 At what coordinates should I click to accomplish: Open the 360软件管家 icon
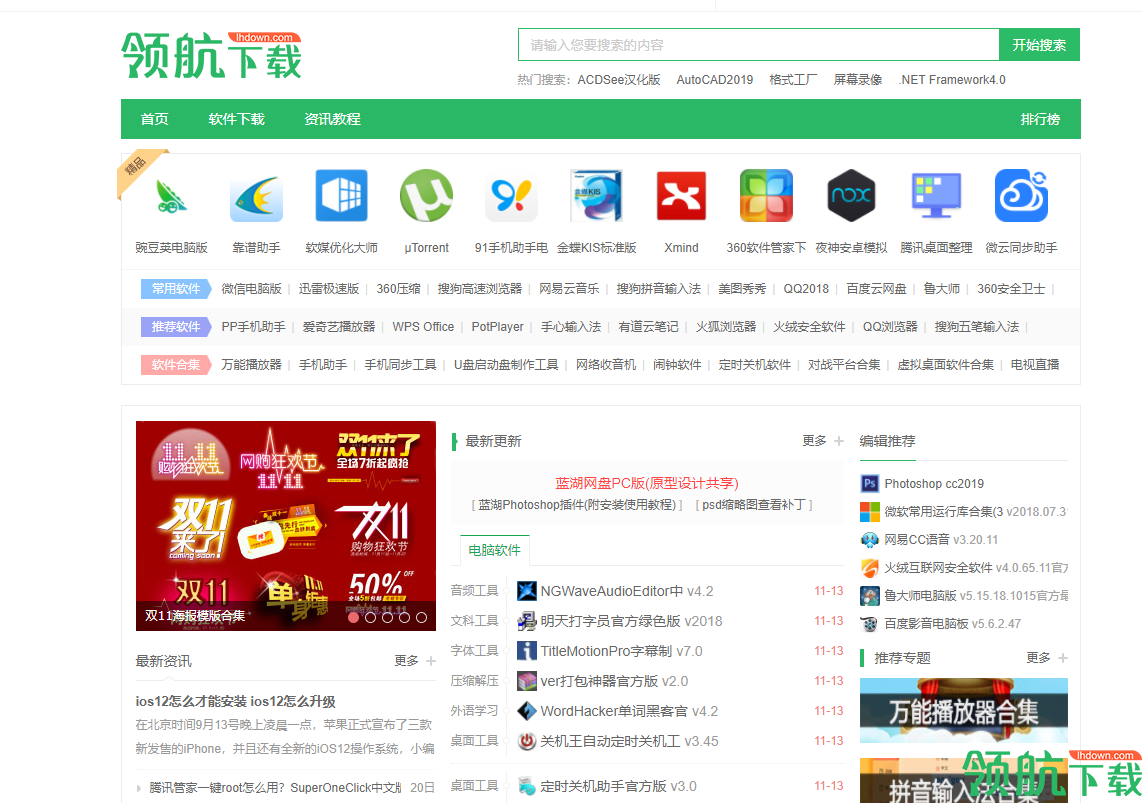[x=766, y=196]
